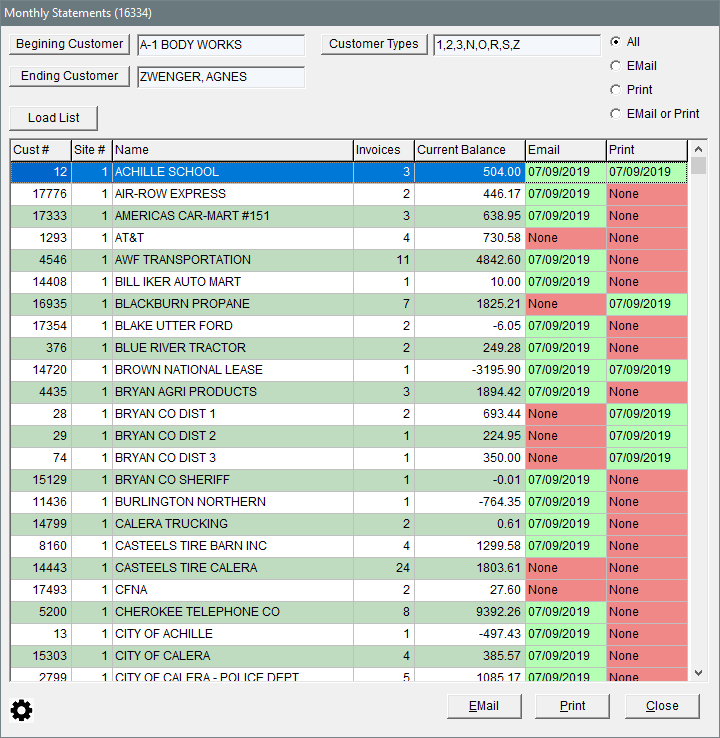Select the AIR-ROW EXPRESS row
The image size is (720, 738).
pyautogui.click(x=349, y=194)
